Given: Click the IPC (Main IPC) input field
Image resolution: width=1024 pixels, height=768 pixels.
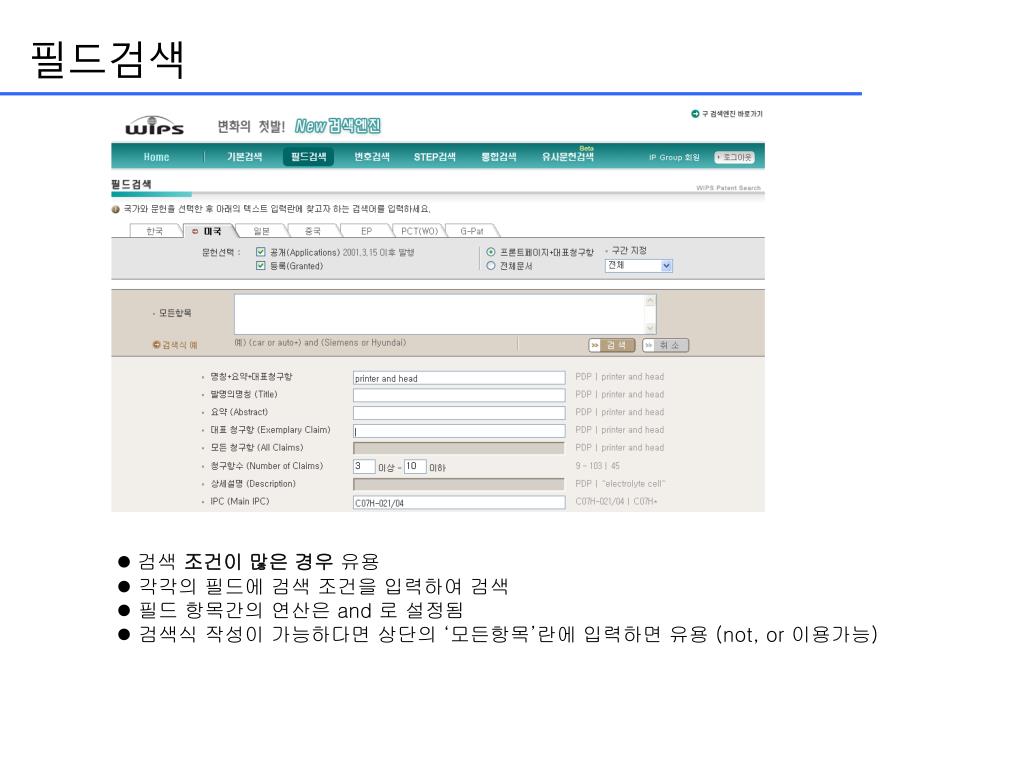Looking at the screenshot, I should [459, 502].
